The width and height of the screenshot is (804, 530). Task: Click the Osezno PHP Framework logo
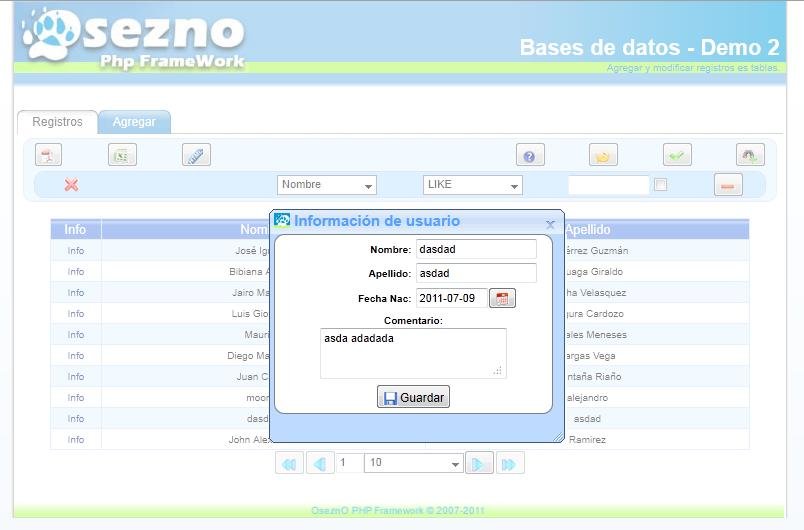(133, 38)
